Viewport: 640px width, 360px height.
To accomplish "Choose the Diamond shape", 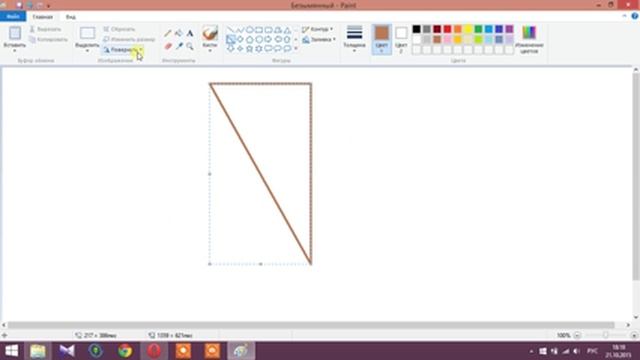I will coord(240,40).
